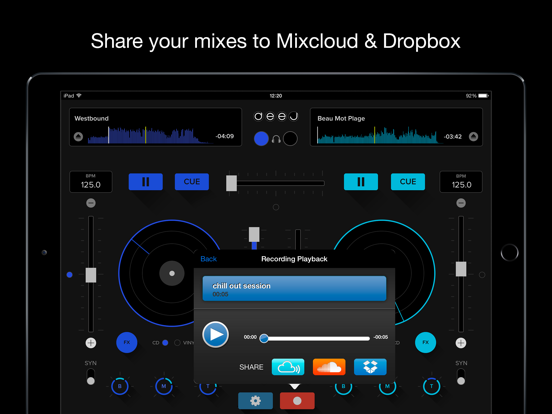Open the left deck blue FX button
552x414 pixels.
pyautogui.click(x=127, y=342)
